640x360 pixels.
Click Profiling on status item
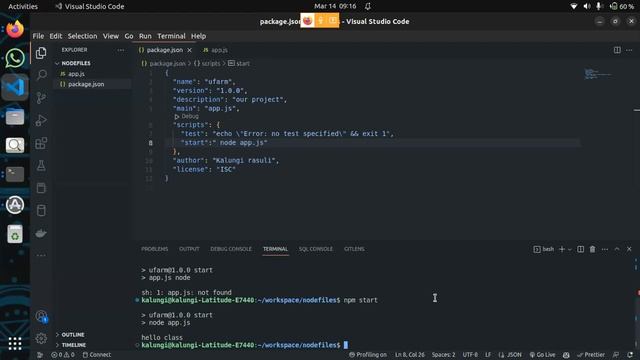coord(368,355)
